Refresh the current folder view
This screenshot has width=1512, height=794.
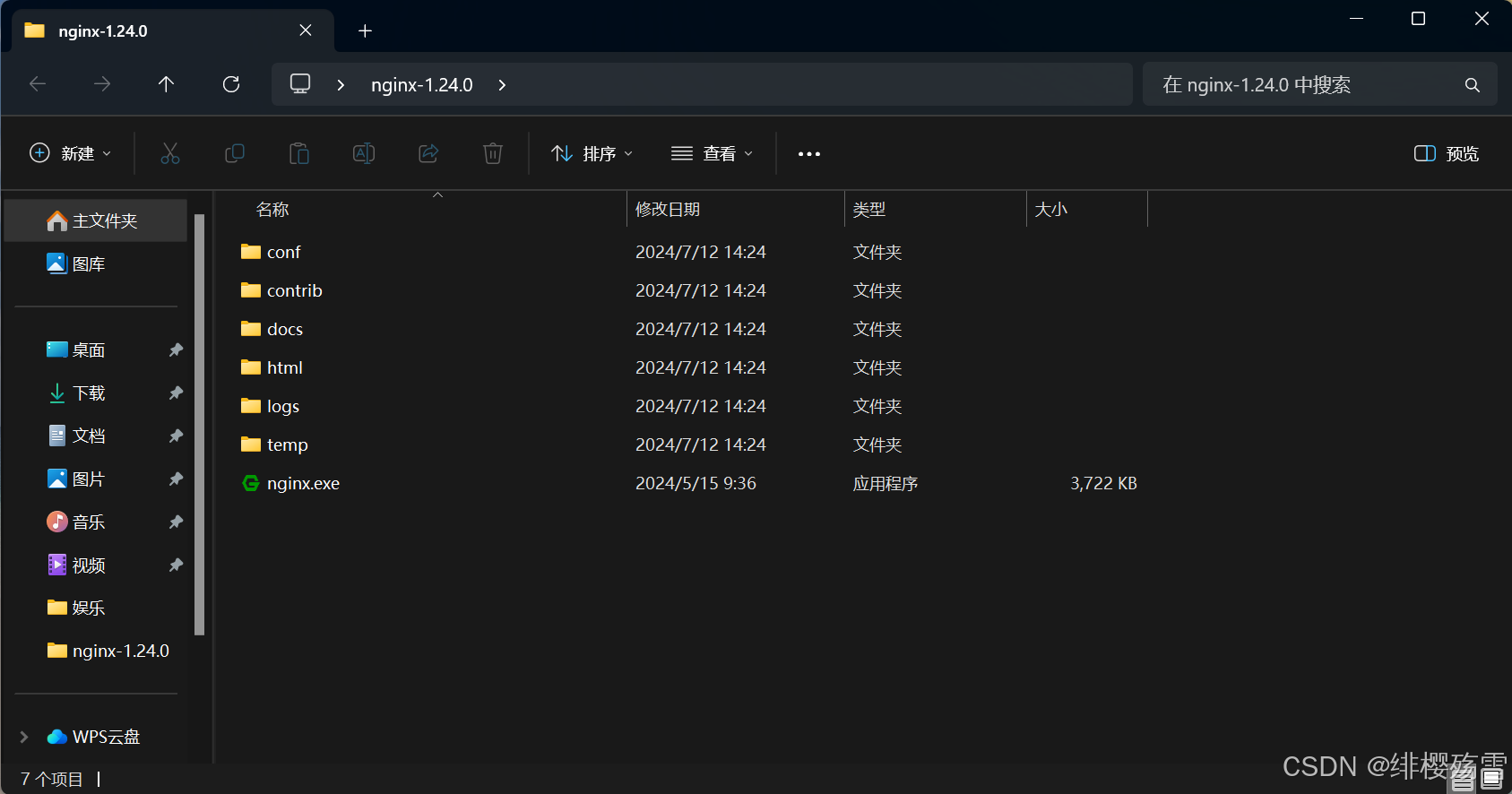tap(231, 84)
